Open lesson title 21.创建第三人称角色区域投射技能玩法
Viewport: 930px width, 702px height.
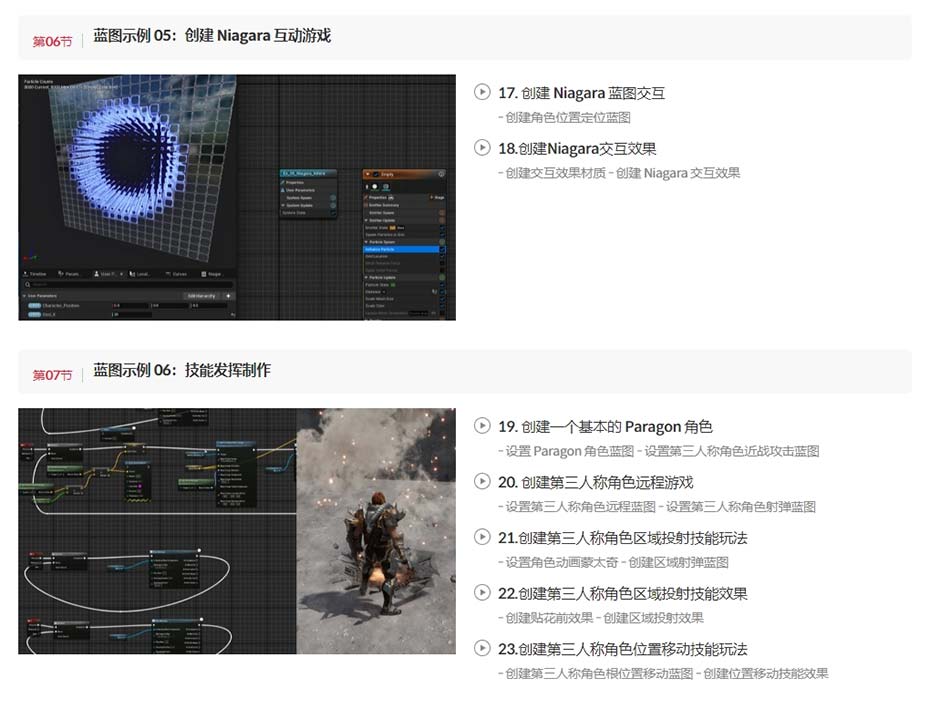click(x=623, y=538)
